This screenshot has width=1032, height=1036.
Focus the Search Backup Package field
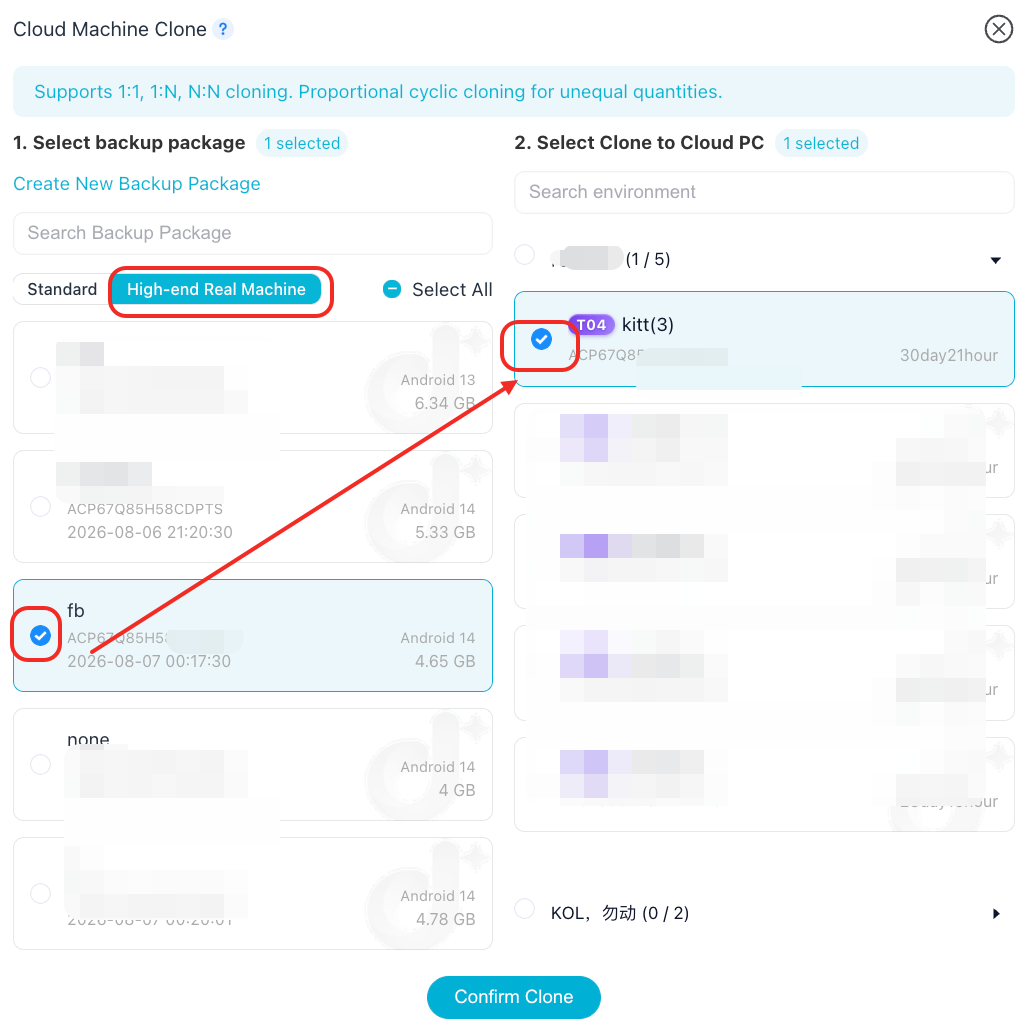point(252,233)
